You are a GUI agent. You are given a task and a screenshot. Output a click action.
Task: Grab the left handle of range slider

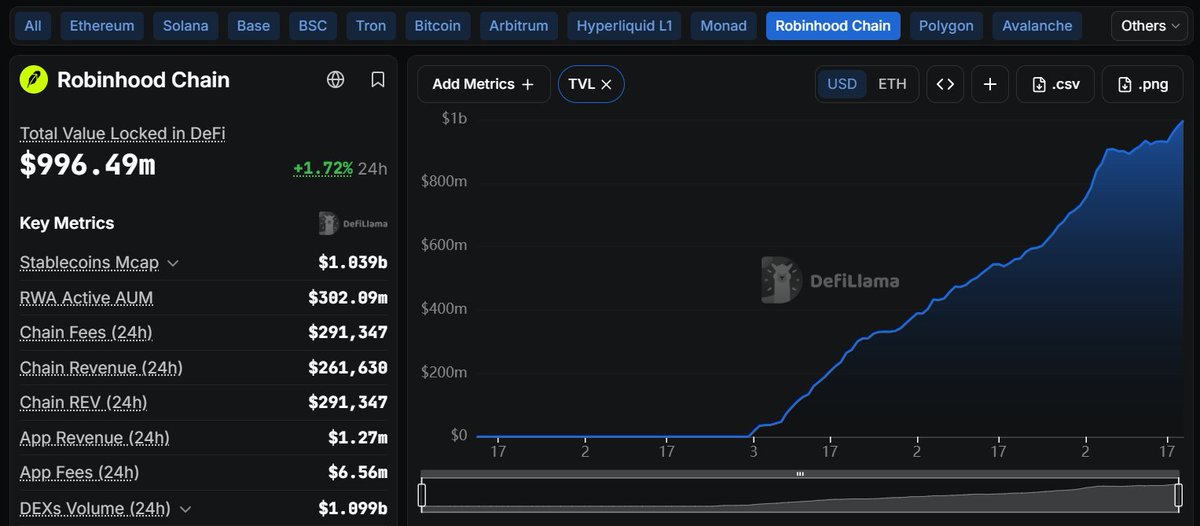[422, 496]
